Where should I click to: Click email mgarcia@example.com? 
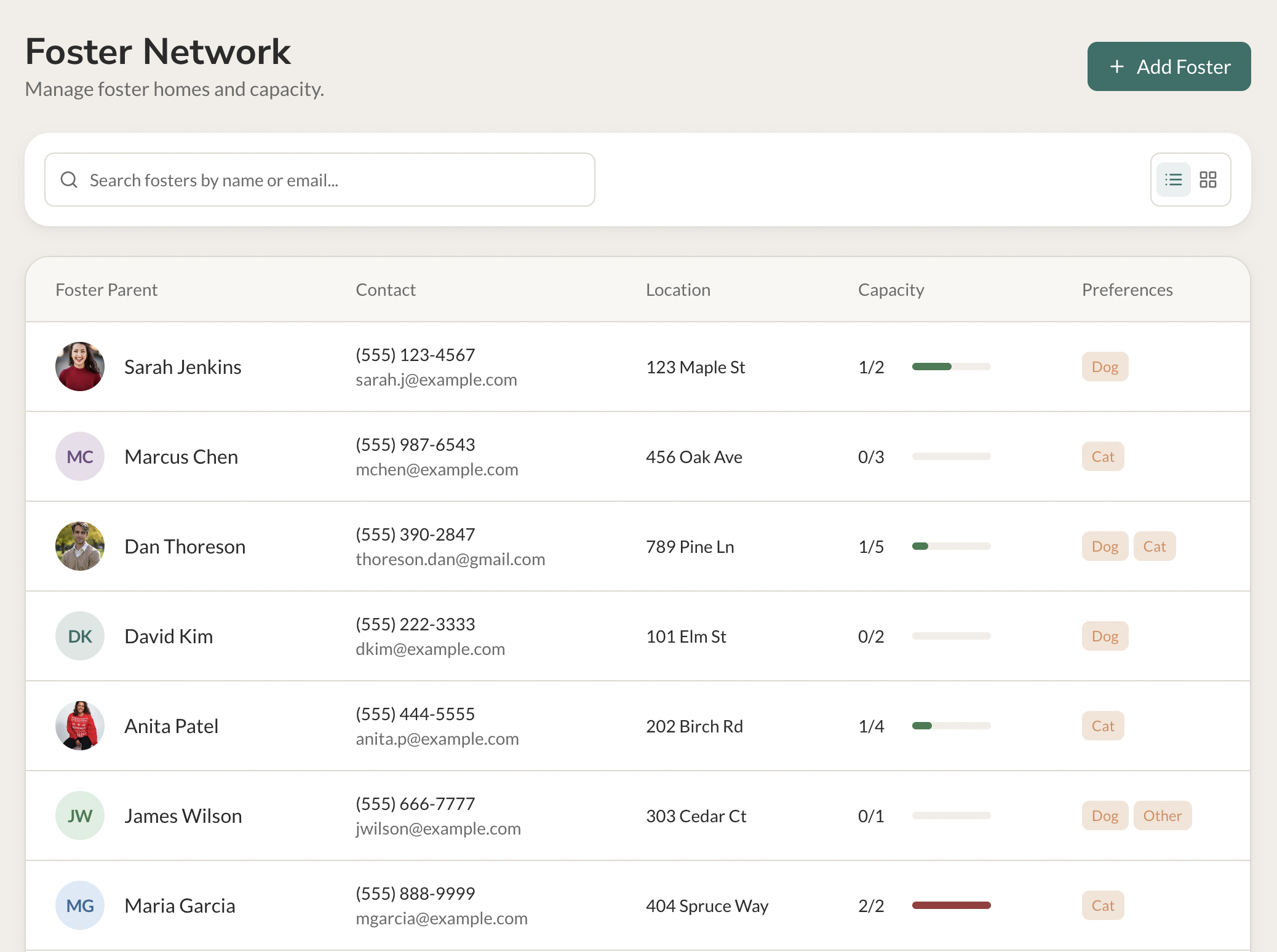442,918
